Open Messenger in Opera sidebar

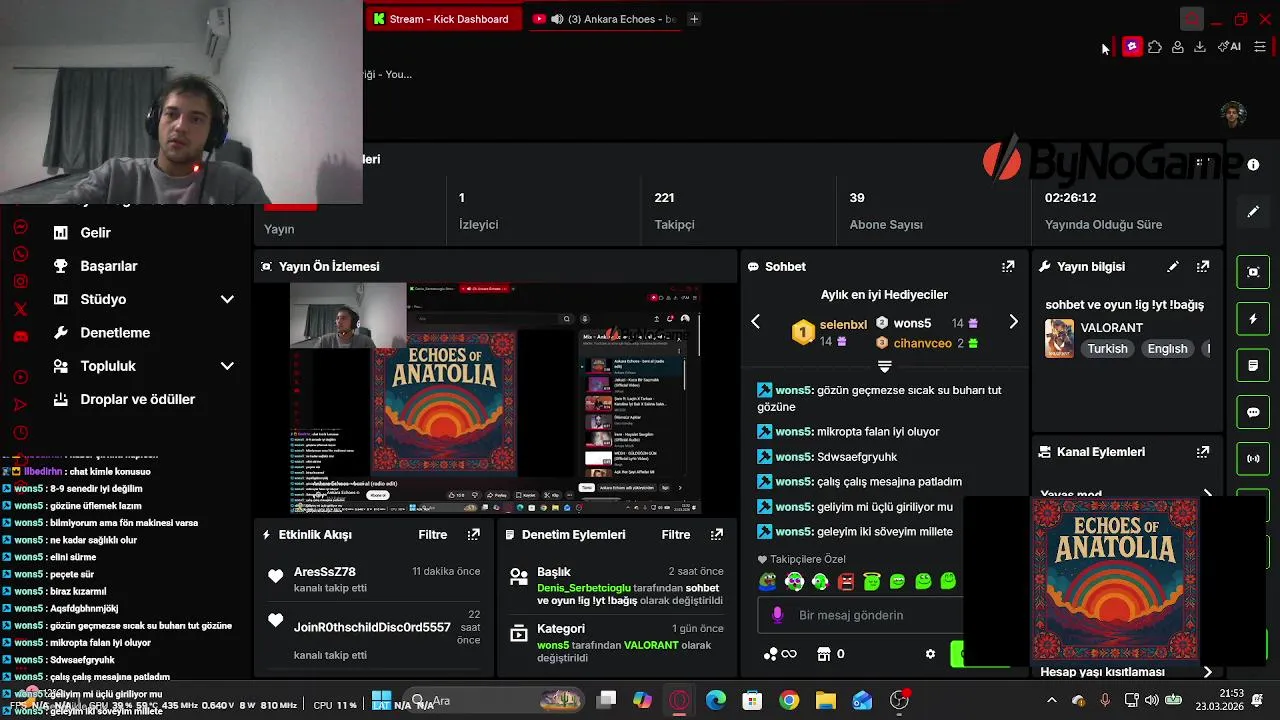(x=20, y=227)
